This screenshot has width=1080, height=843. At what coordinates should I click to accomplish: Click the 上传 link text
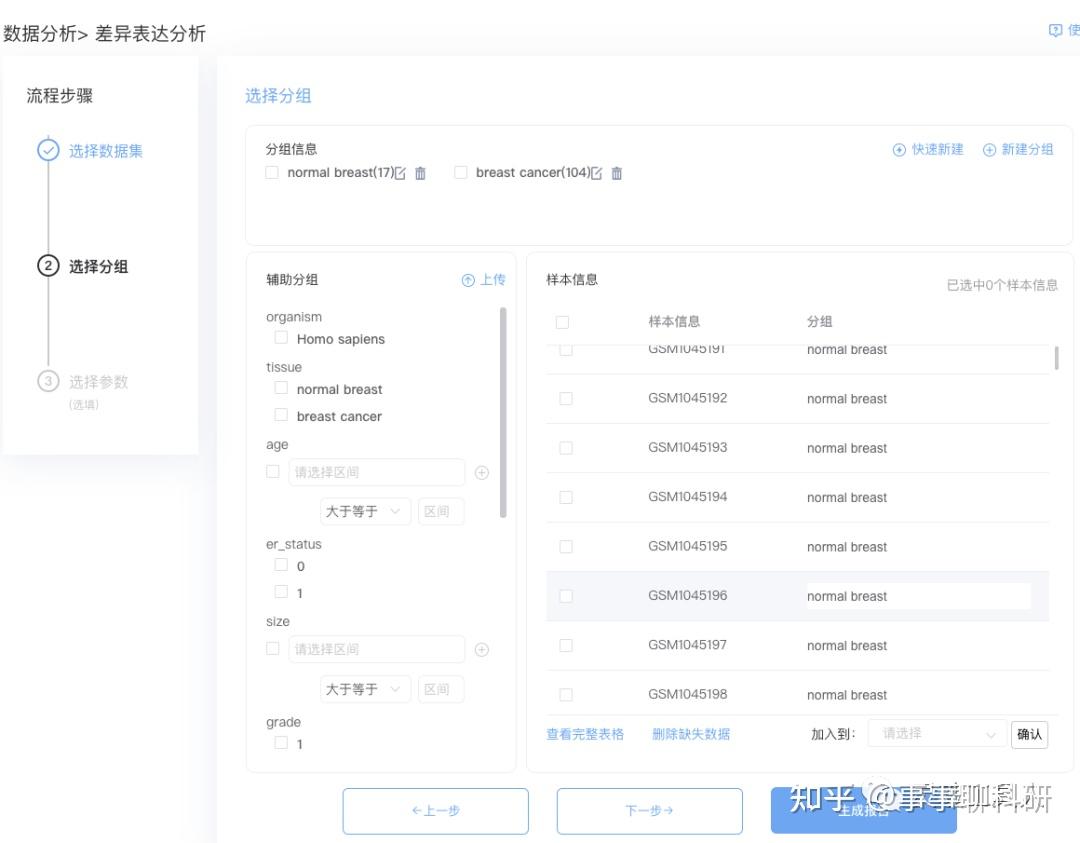tap(492, 280)
